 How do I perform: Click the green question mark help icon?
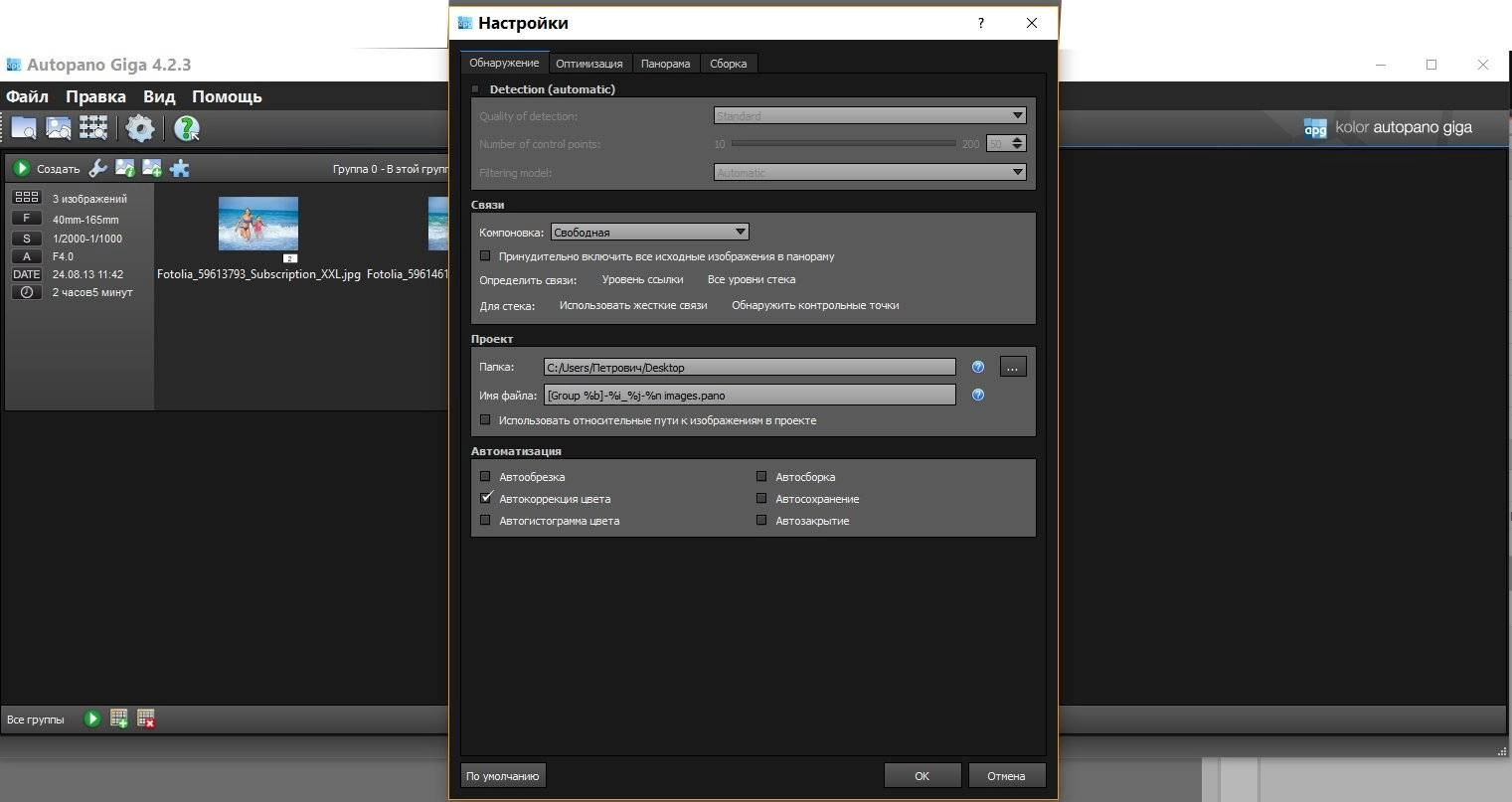click(x=187, y=127)
